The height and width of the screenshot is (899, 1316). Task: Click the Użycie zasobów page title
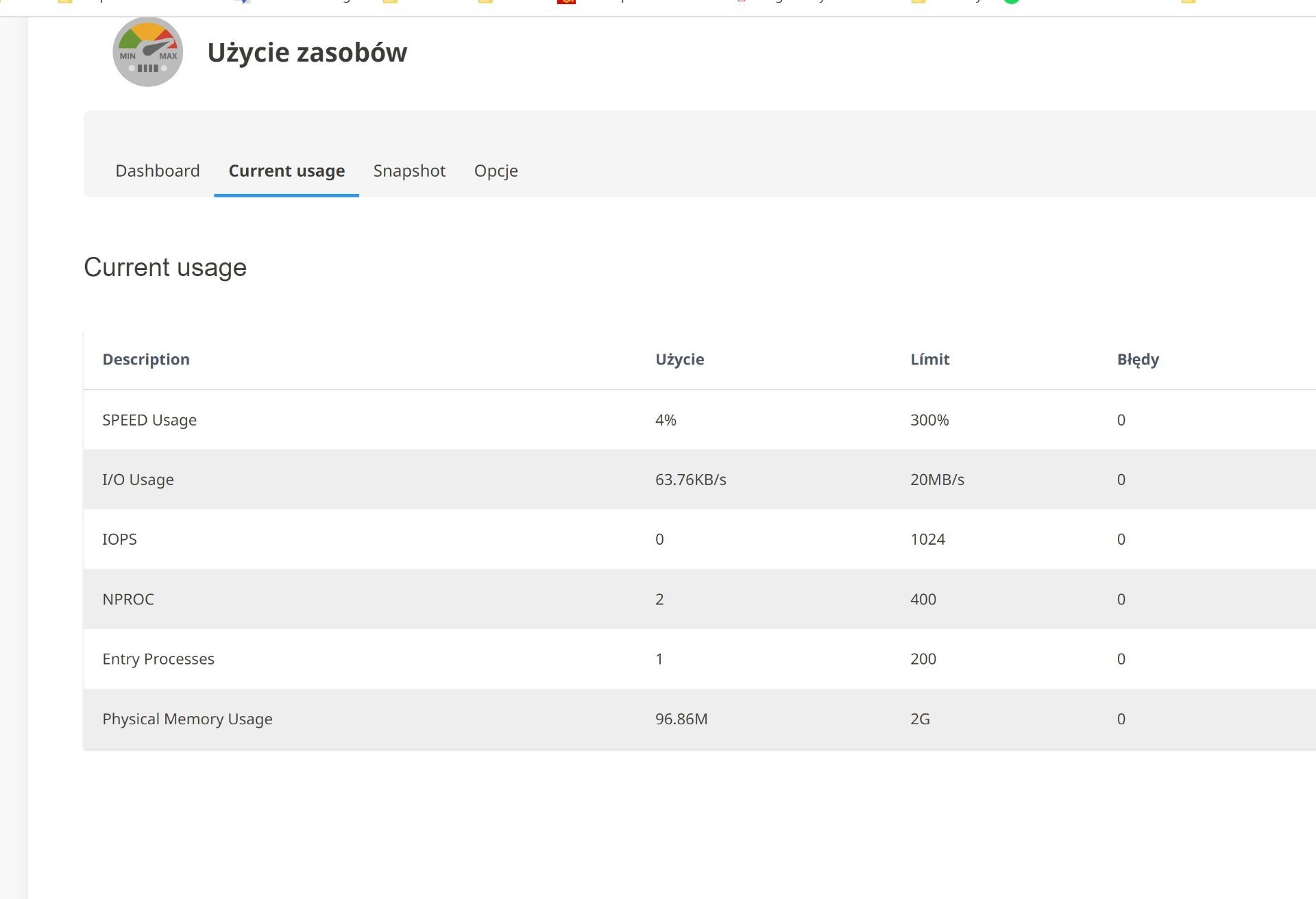pos(307,53)
